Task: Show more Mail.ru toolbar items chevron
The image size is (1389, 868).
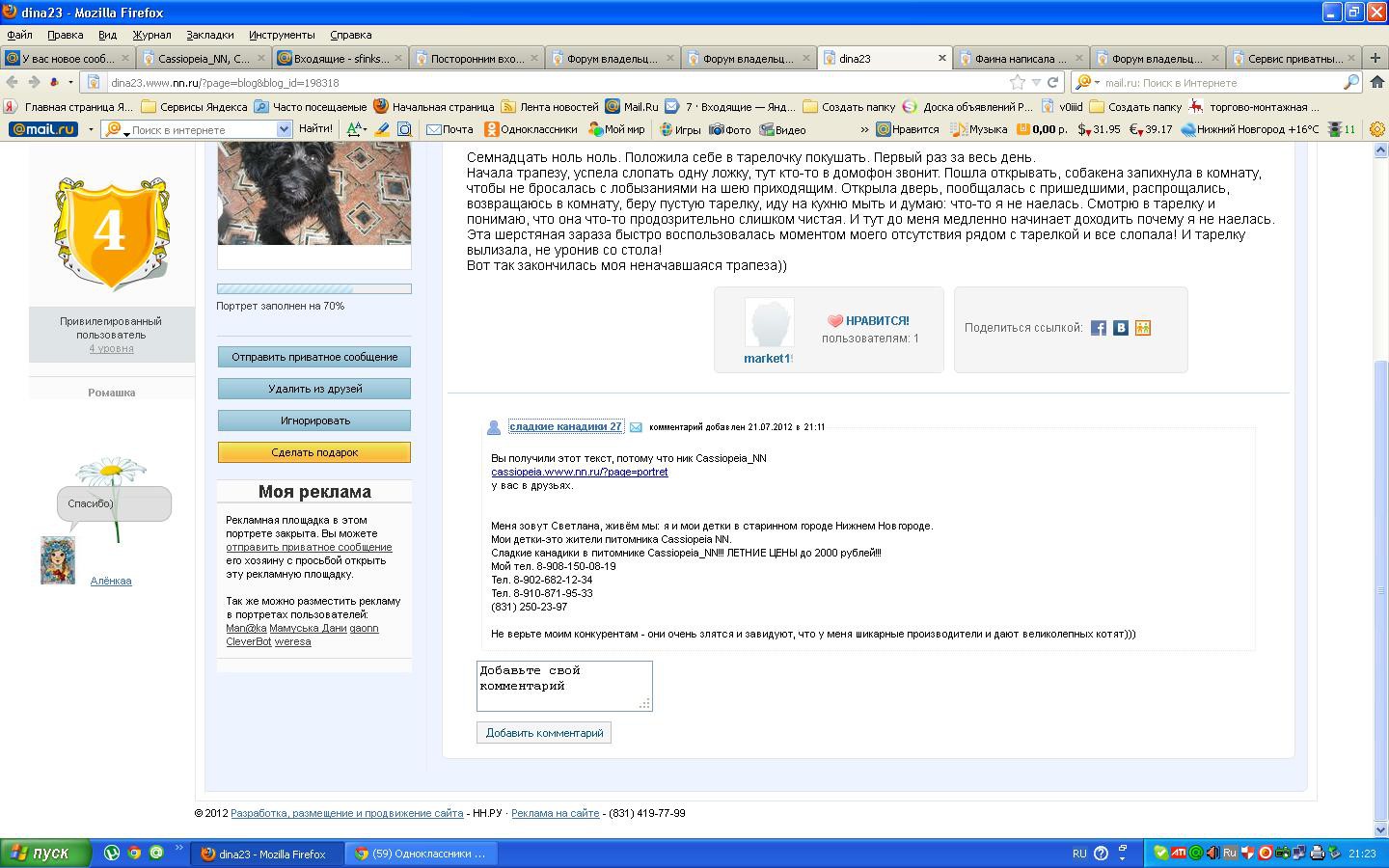Action: click(x=864, y=129)
